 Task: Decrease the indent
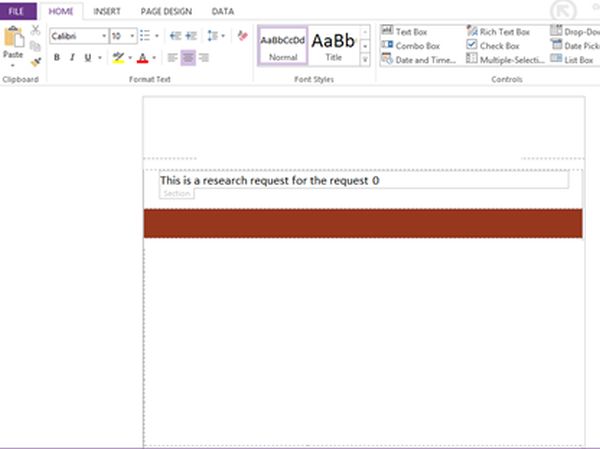175,36
